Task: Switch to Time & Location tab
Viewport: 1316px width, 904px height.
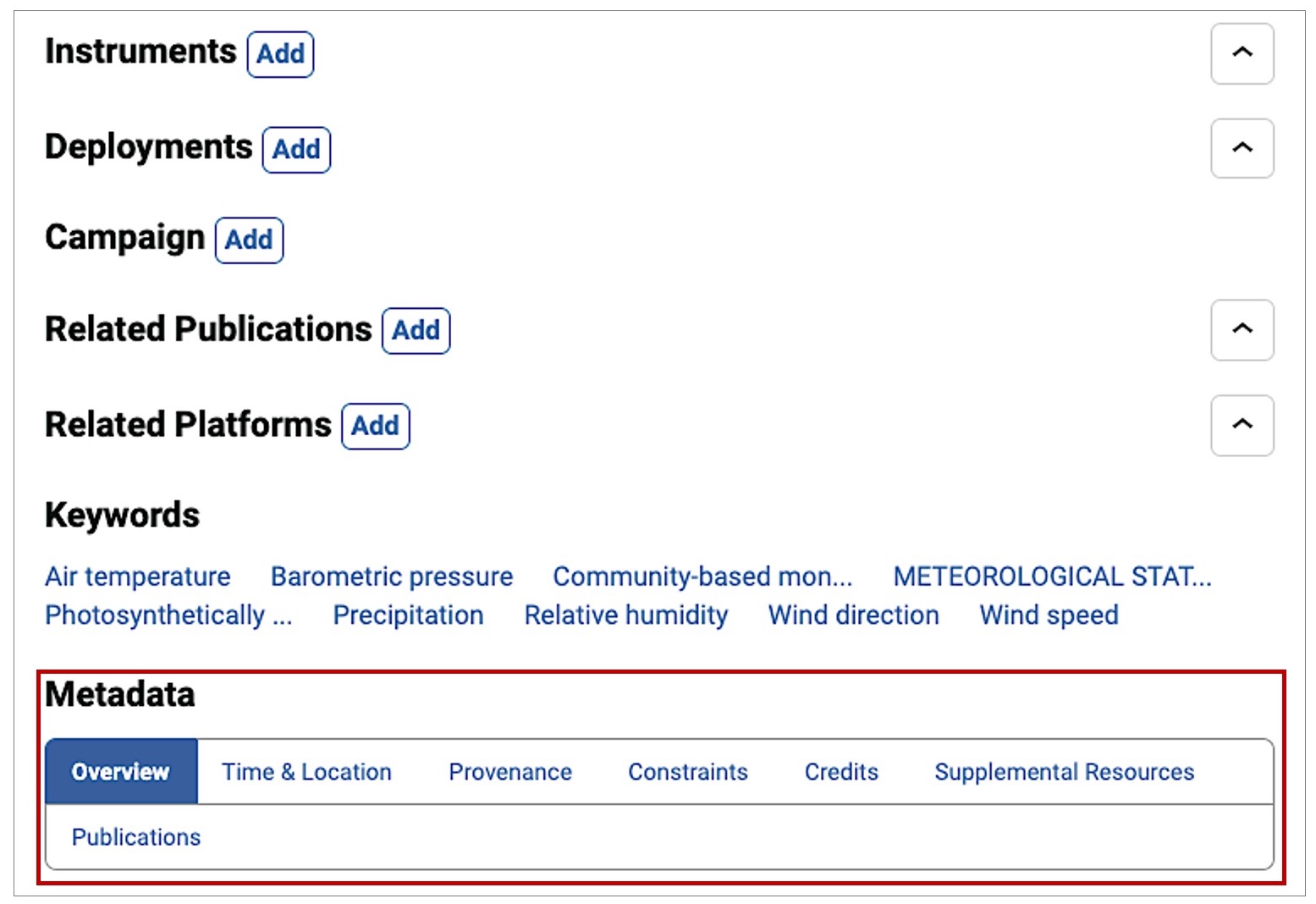Action: [306, 772]
